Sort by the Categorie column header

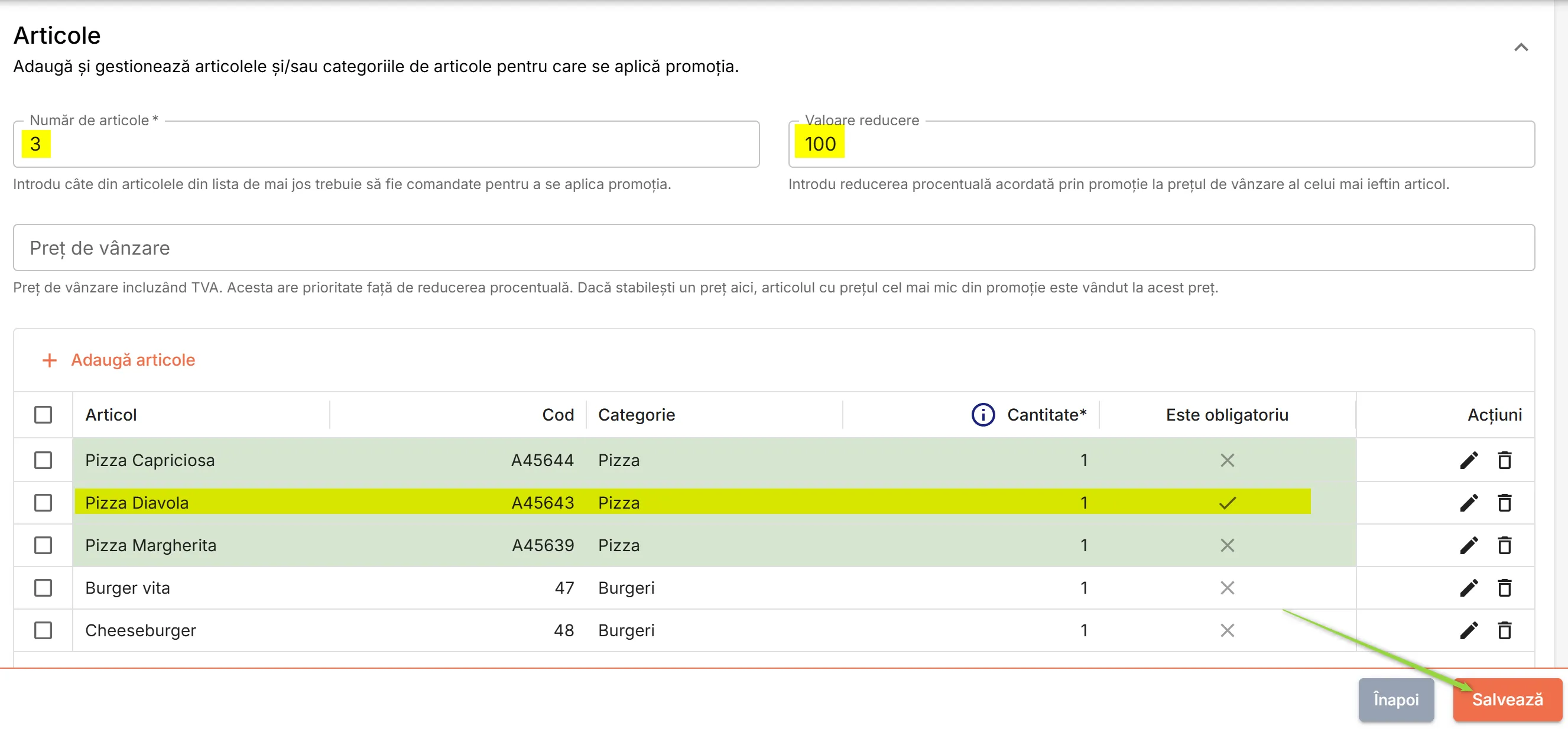tap(636, 415)
